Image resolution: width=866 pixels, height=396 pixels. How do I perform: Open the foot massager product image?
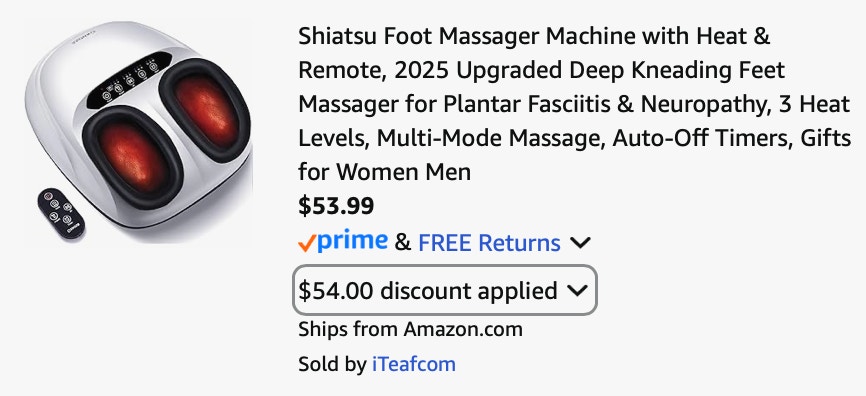coord(138,131)
